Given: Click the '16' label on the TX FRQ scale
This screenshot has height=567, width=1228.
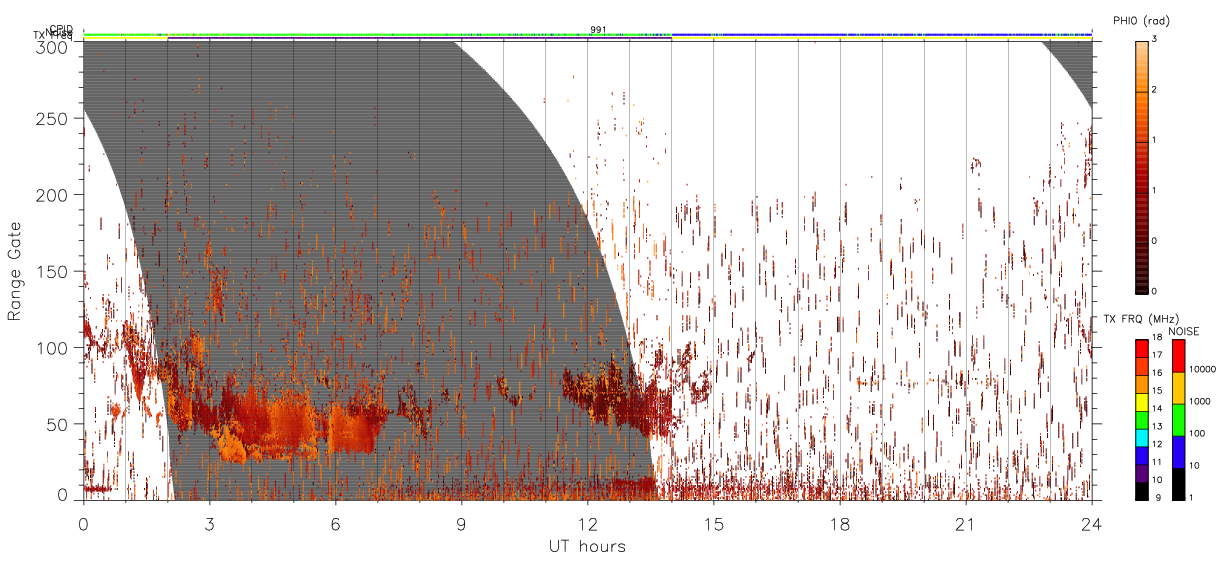Looking at the screenshot, I should pos(1156,373).
